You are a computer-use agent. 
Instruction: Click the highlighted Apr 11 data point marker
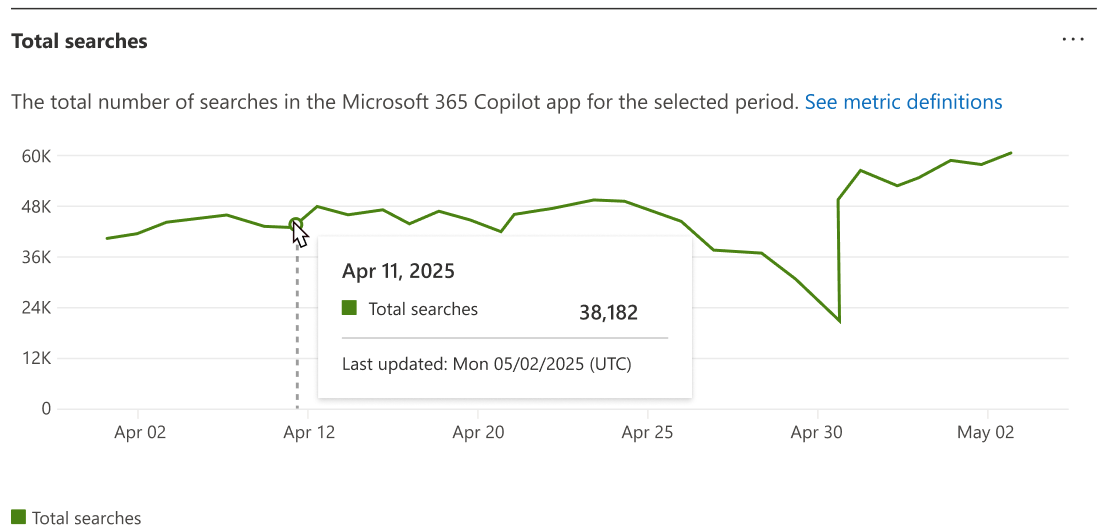[295, 225]
